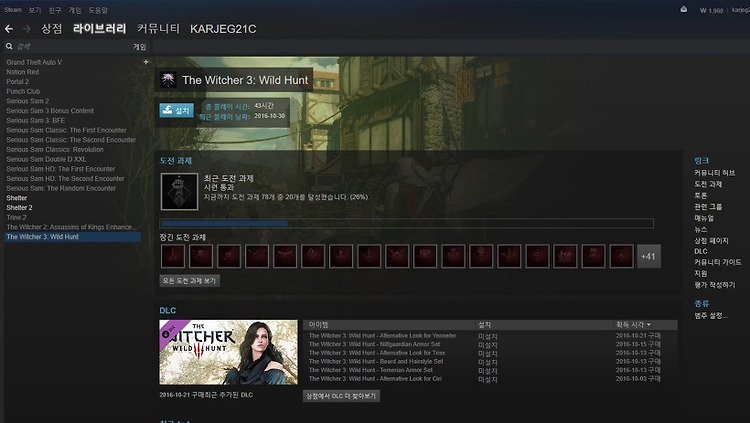
Task: Click the plus icon beside Grand Theft Auto V
Action: tap(146, 62)
